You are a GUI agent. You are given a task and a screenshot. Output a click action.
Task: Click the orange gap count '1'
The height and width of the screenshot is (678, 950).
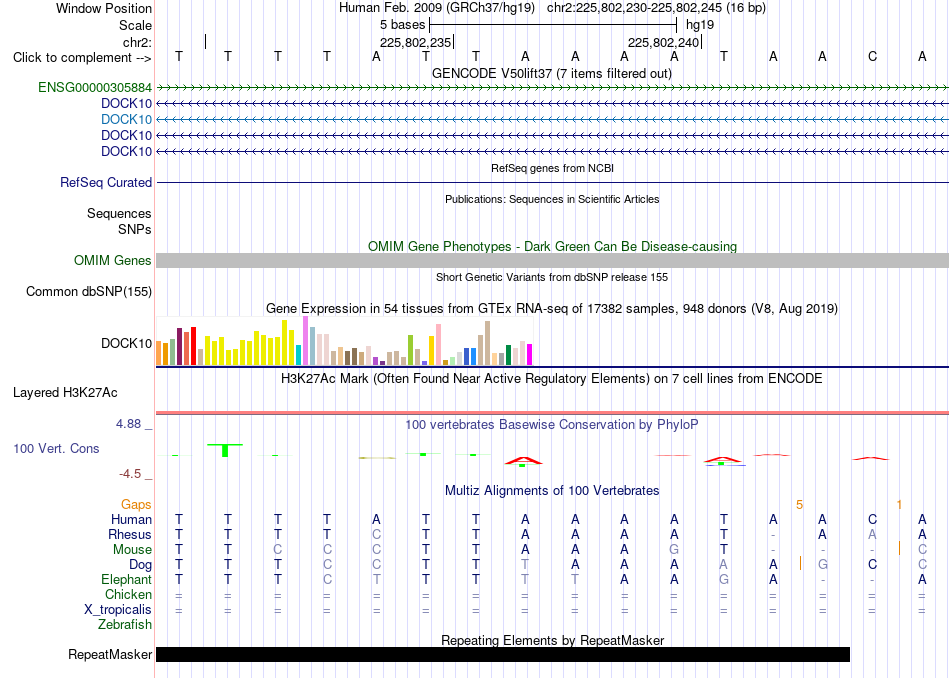(900, 505)
